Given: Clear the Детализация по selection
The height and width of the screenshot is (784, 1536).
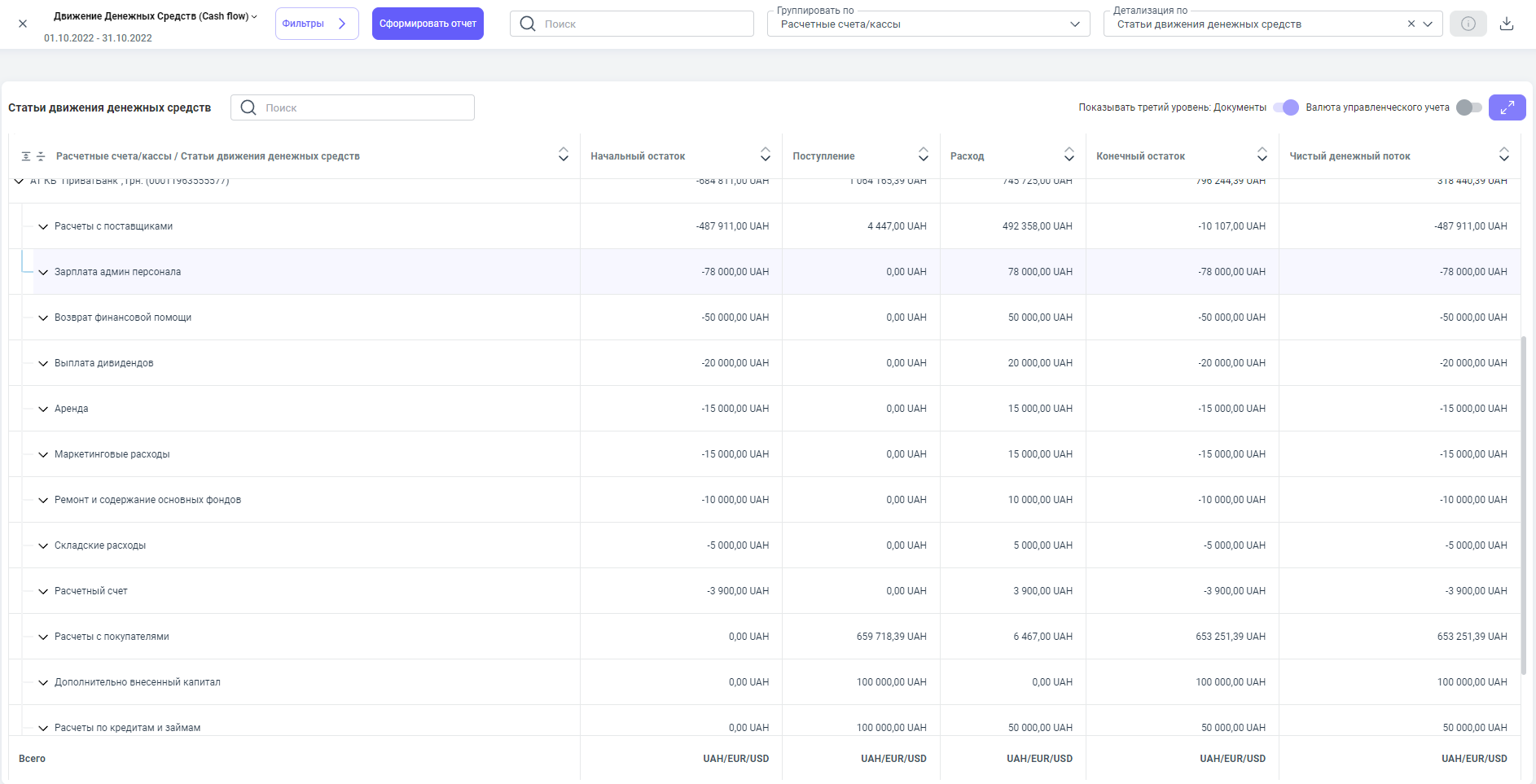Looking at the screenshot, I should tap(1411, 24).
